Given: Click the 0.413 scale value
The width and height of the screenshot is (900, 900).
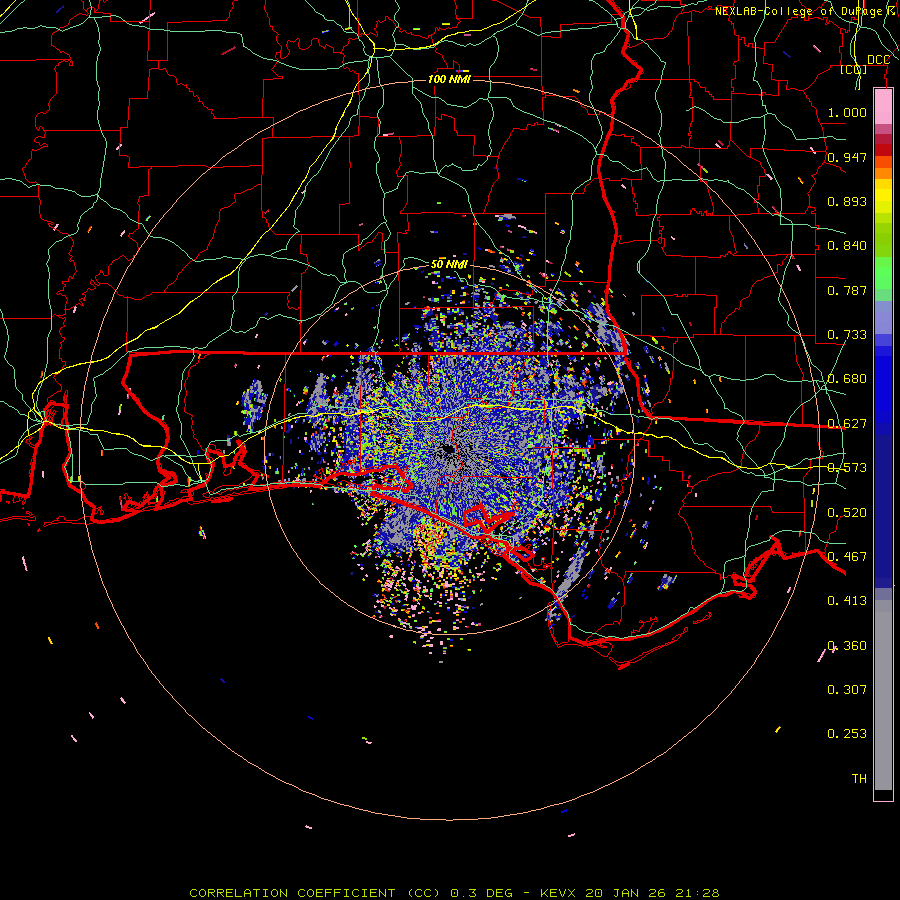Looking at the screenshot, I should pos(847,601).
